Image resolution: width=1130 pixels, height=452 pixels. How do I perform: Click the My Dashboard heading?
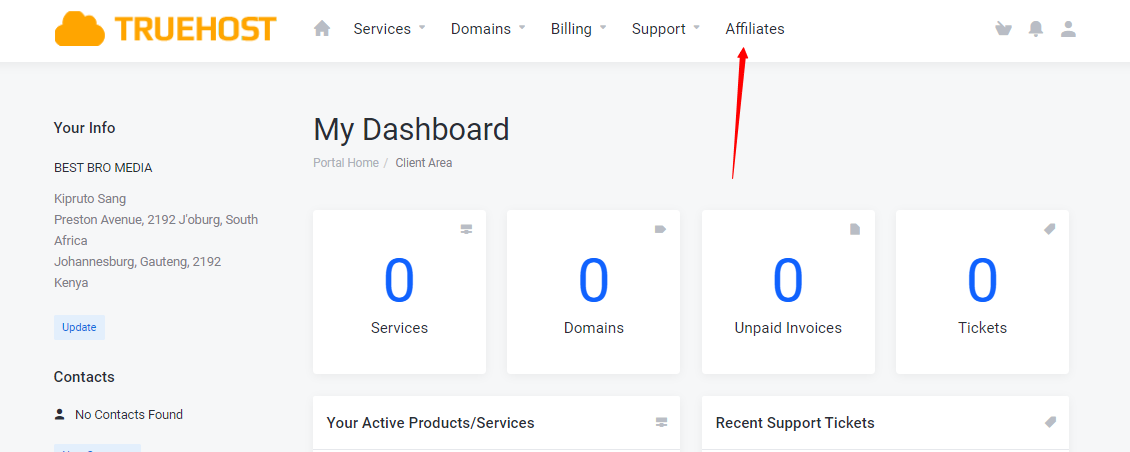point(411,130)
